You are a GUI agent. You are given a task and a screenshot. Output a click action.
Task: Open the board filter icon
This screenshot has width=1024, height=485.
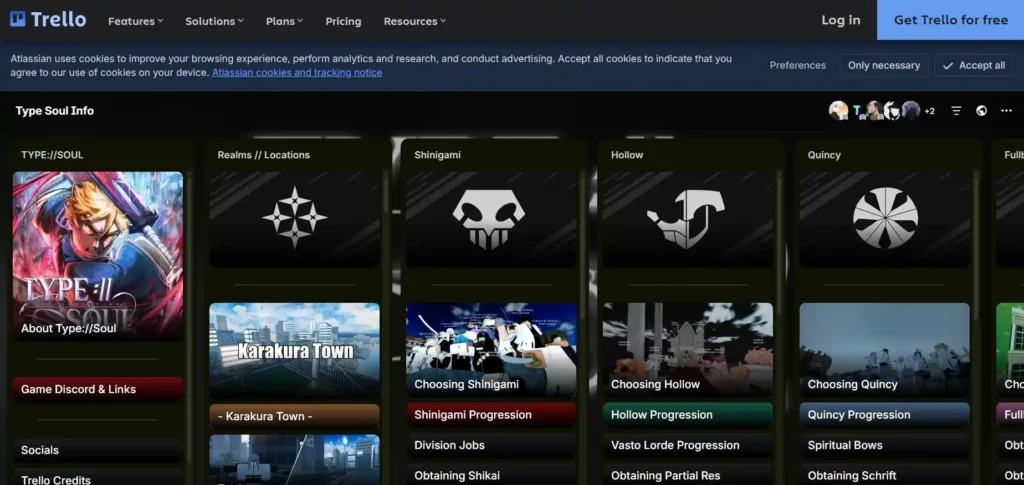pos(956,111)
